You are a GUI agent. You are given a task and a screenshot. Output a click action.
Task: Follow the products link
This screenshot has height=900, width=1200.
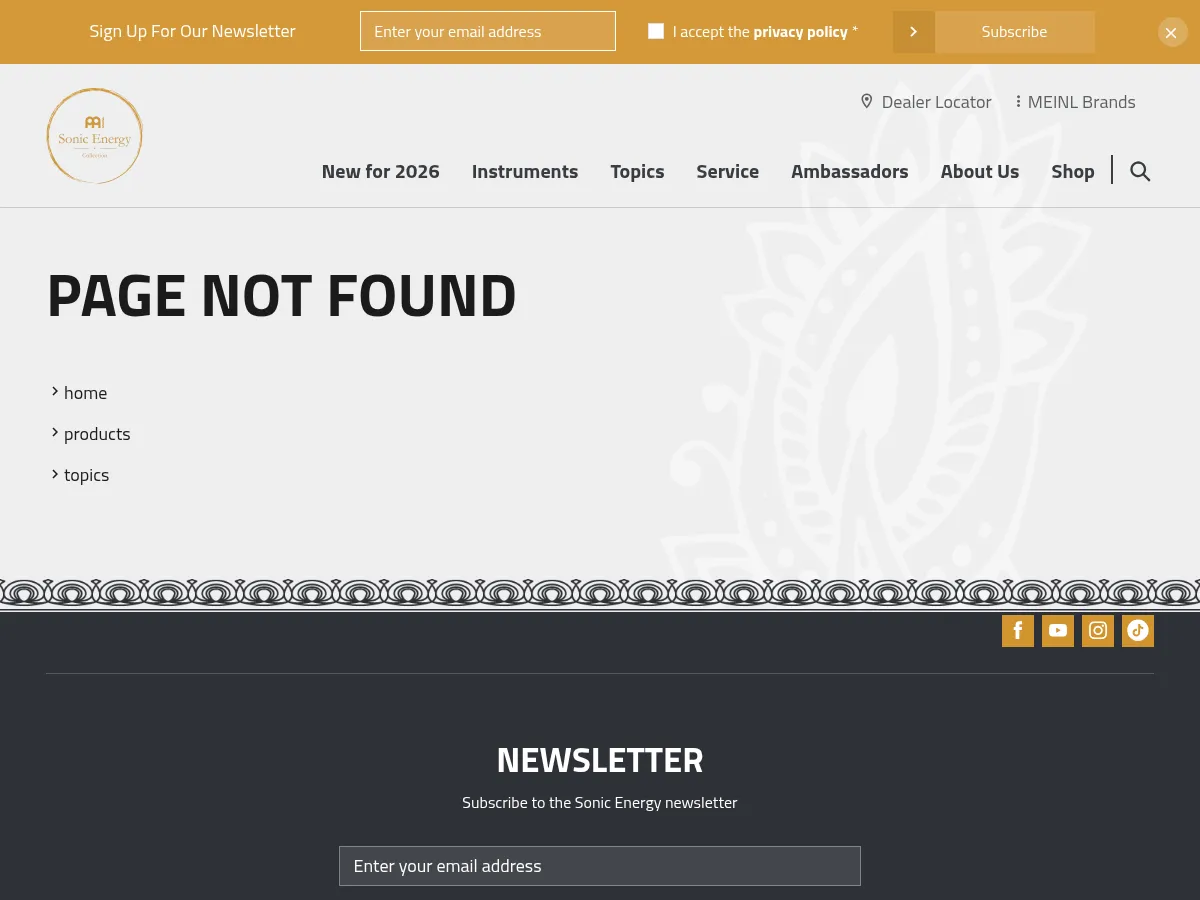(x=97, y=434)
